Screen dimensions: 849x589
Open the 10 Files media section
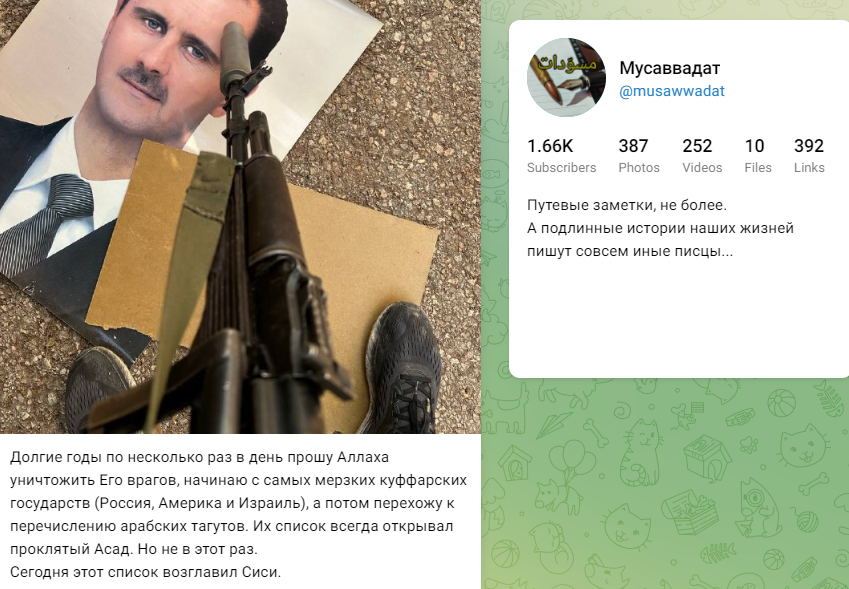click(x=757, y=156)
